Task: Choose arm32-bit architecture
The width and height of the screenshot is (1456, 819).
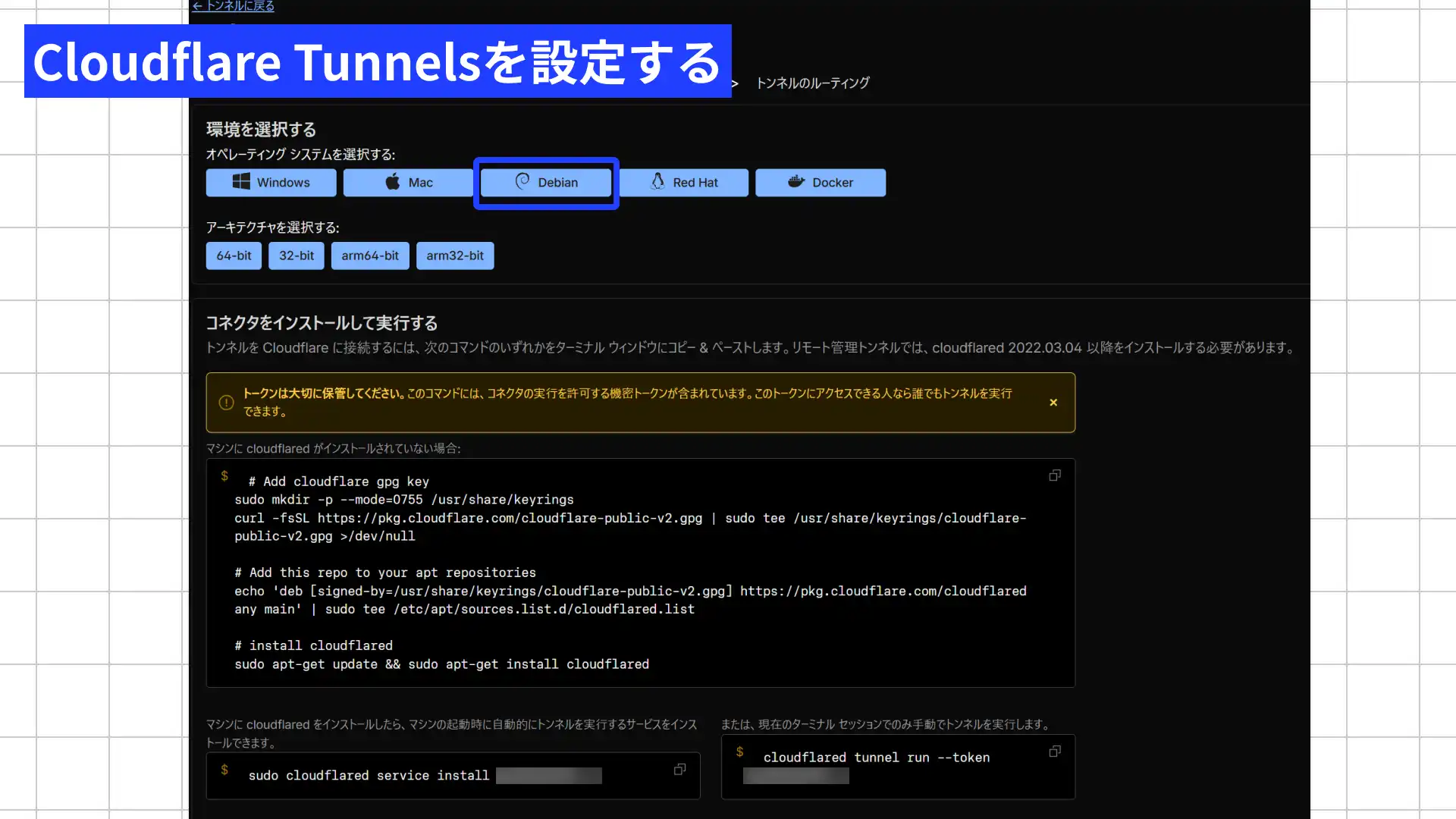Action: point(454,256)
